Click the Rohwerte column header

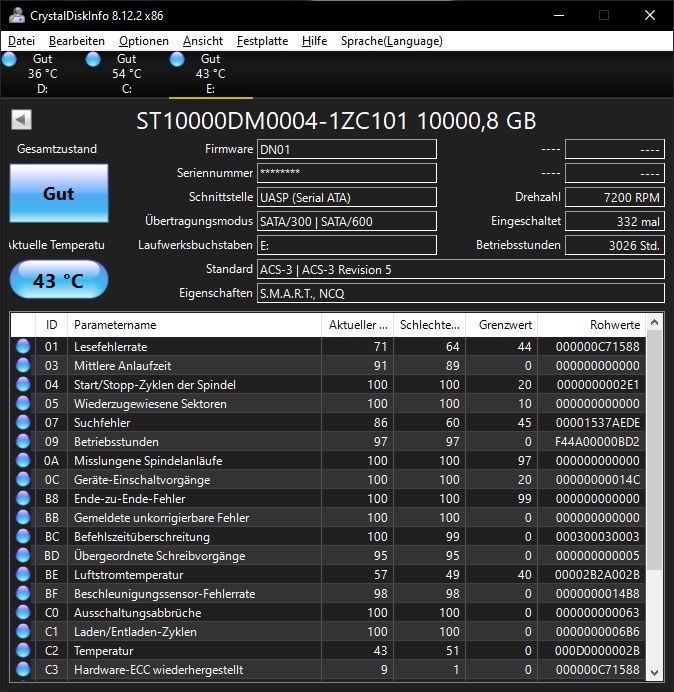[591, 325]
